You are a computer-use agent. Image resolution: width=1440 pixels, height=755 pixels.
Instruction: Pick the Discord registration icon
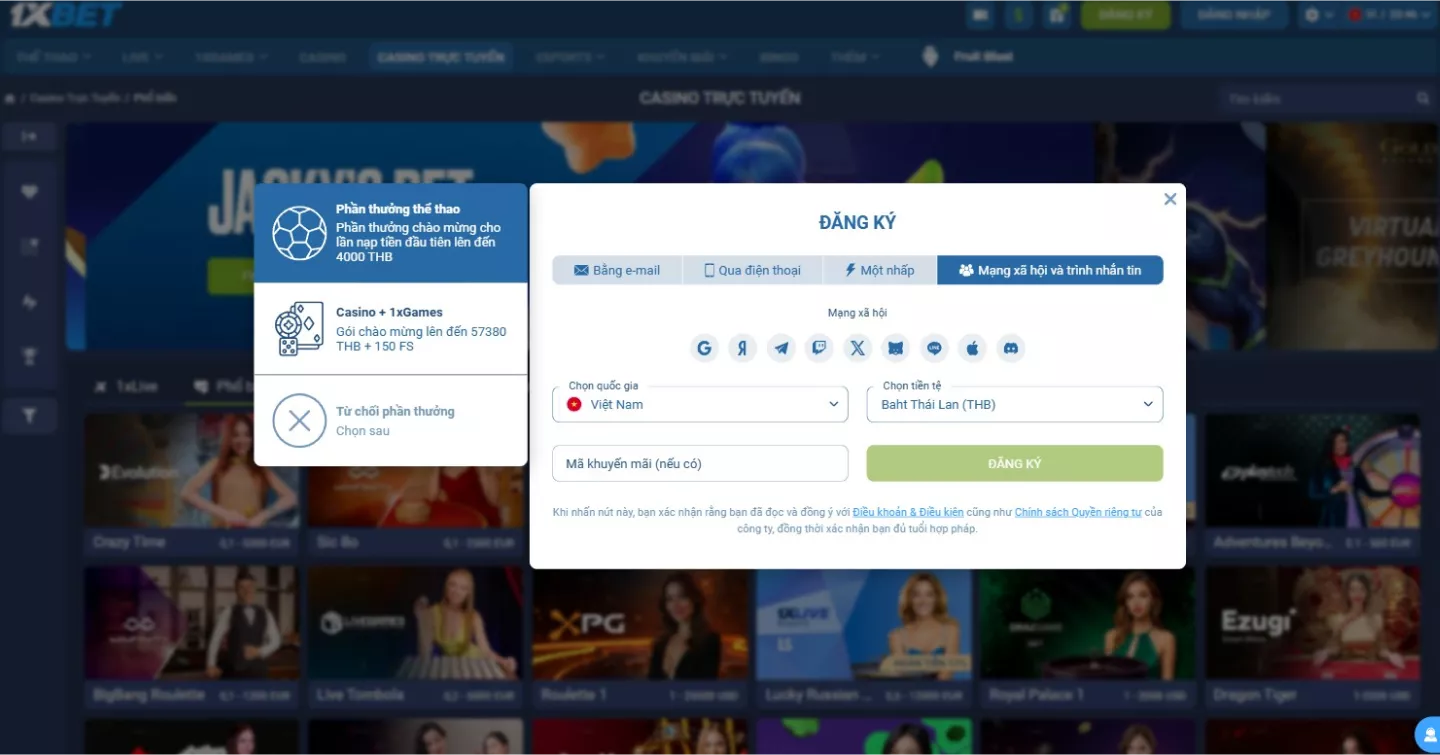(x=1010, y=348)
